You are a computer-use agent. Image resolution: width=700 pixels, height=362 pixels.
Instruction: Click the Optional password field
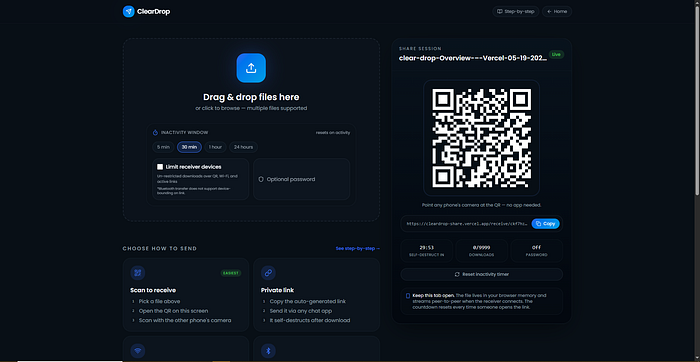[301, 179]
